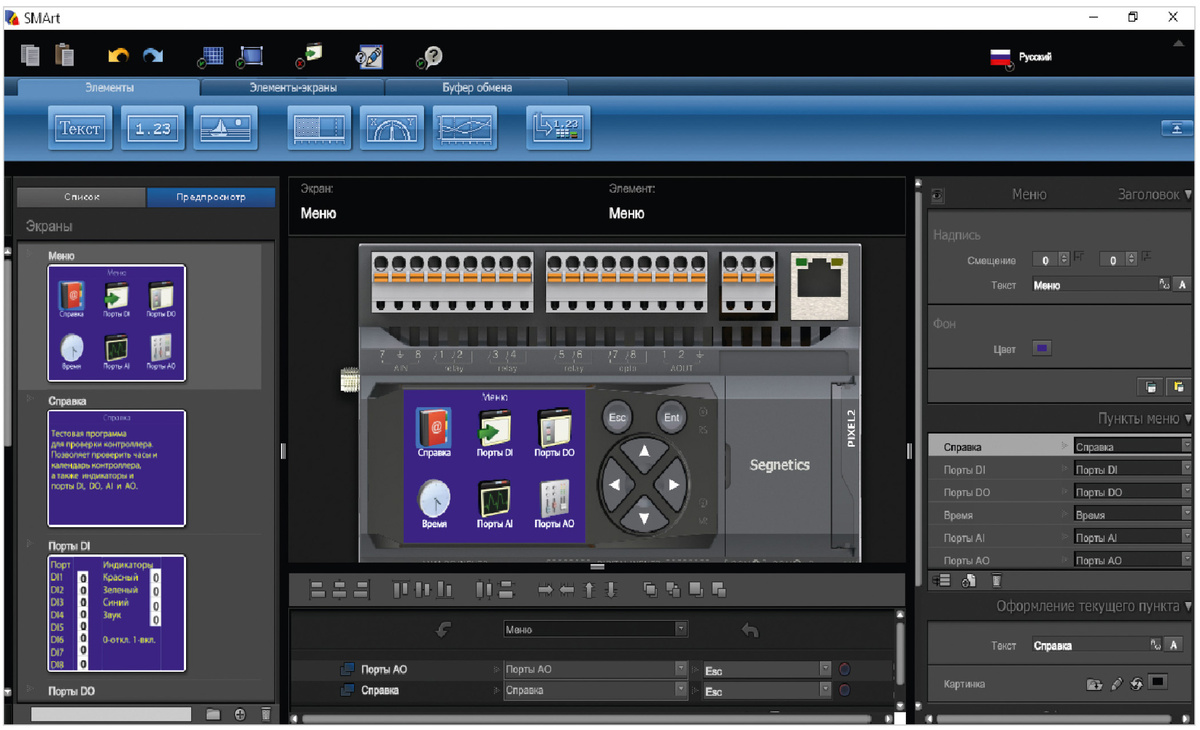Load a picture with the Картинка folder icon

pyautogui.click(x=1094, y=685)
